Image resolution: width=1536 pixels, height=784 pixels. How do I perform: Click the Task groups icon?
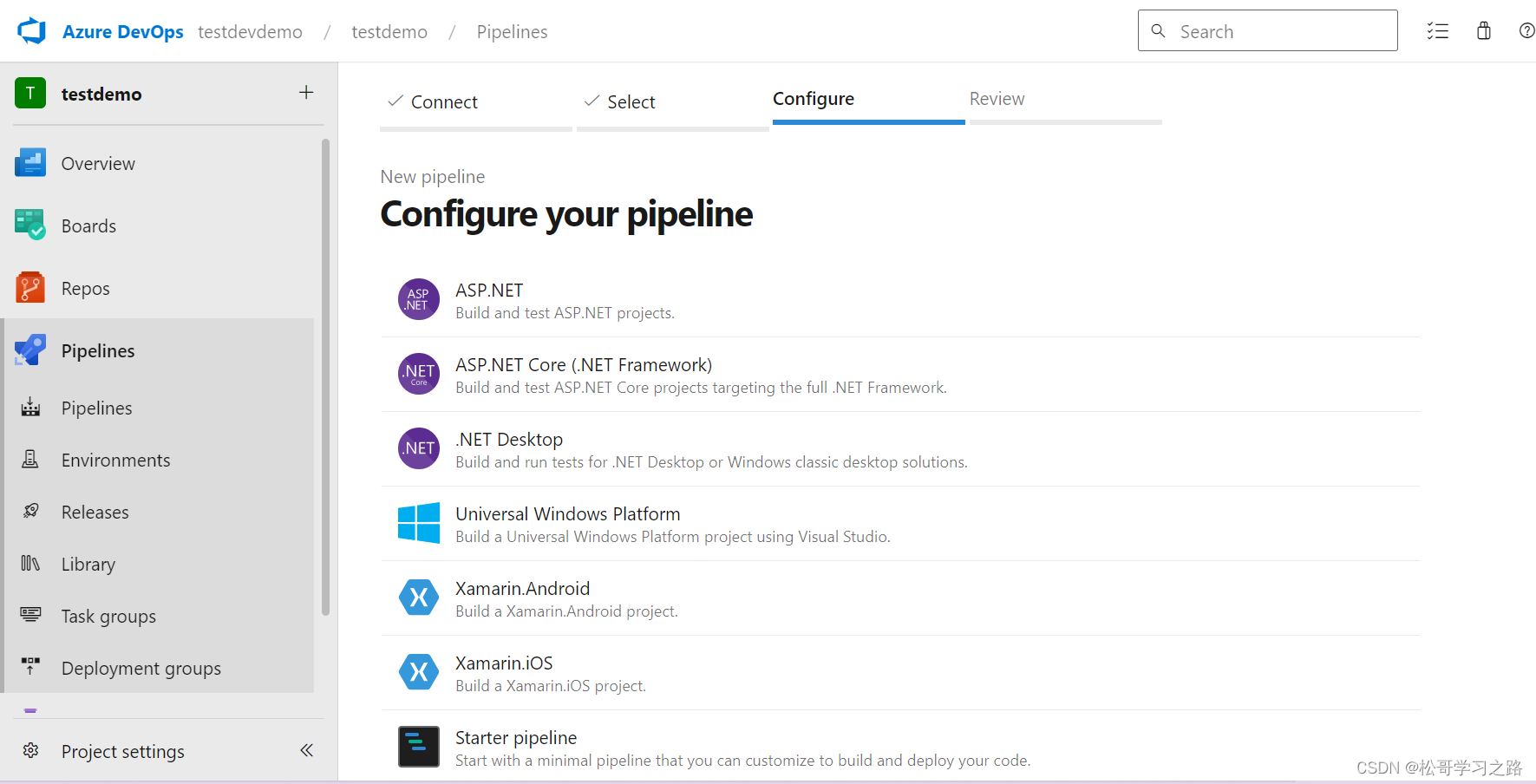pos(30,614)
